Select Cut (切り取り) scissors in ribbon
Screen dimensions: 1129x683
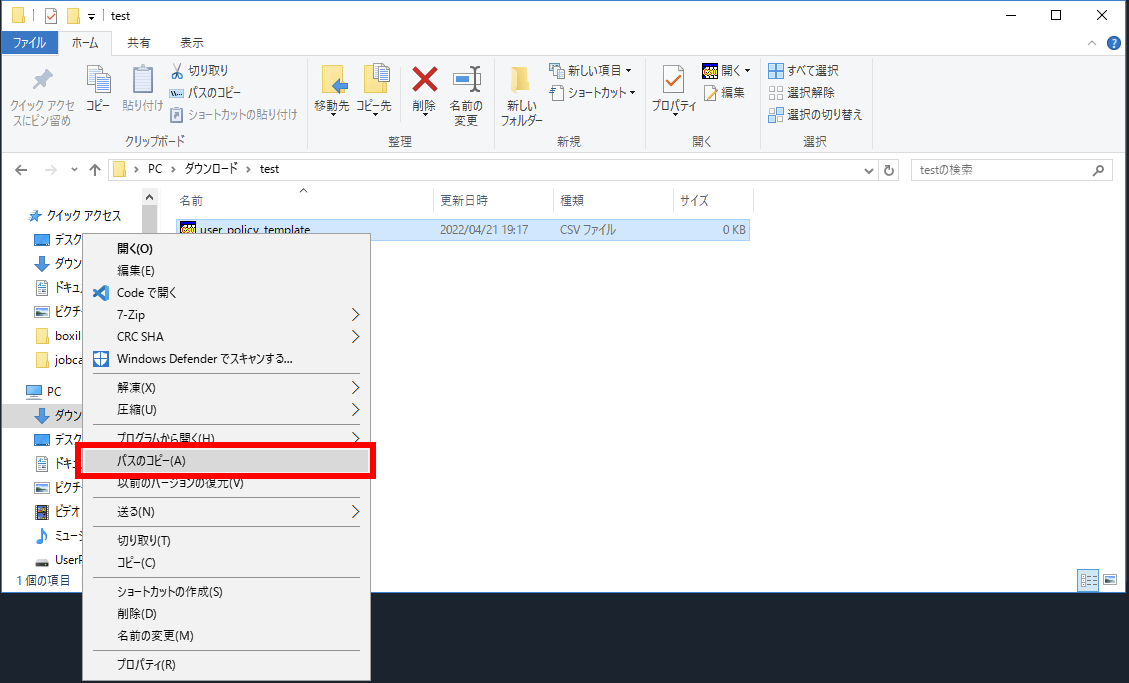199,71
